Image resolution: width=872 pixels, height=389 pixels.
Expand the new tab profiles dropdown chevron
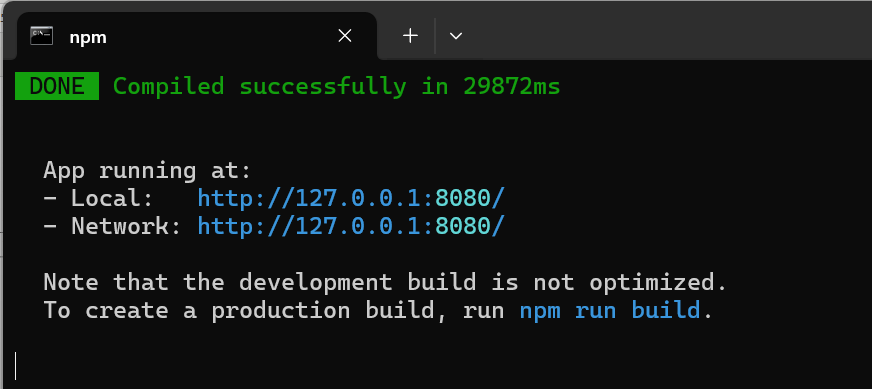(x=455, y=36)
